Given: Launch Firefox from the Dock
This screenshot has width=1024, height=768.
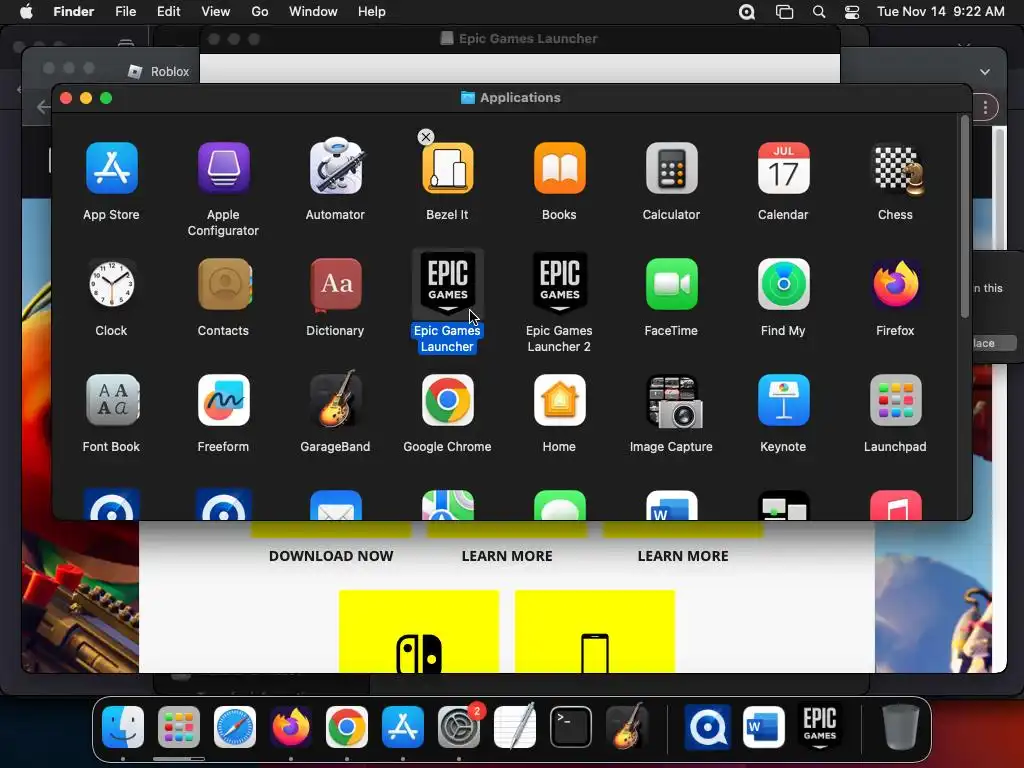Looking at the screenshot, I should pos(291,727).
